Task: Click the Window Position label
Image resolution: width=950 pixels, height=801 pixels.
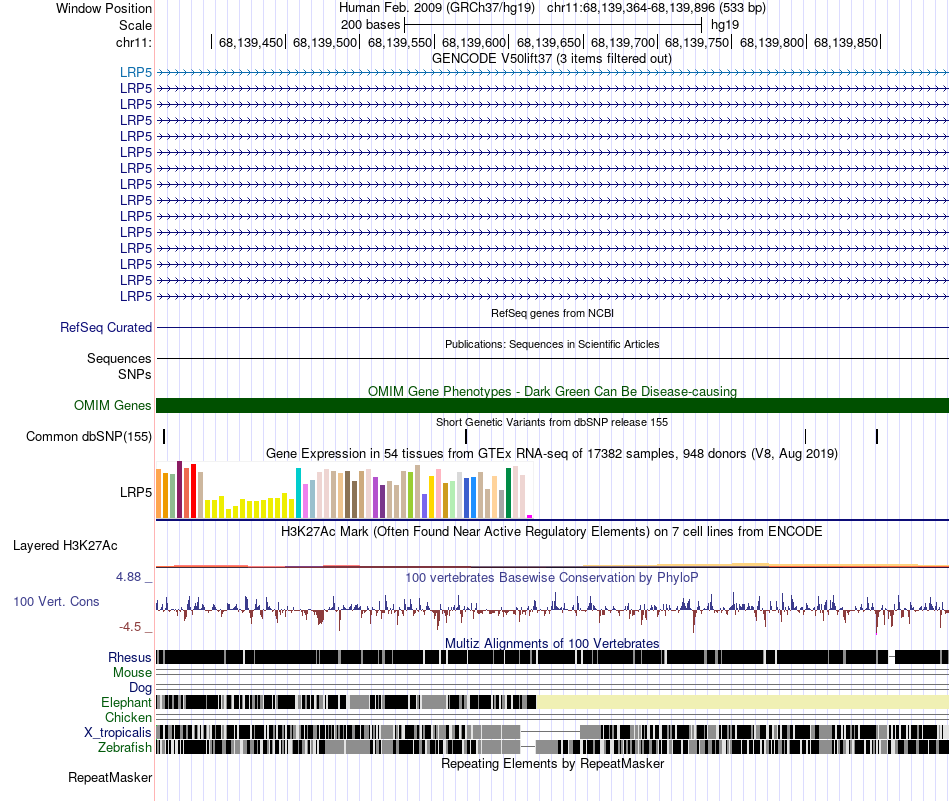Action: click(104, 8)
